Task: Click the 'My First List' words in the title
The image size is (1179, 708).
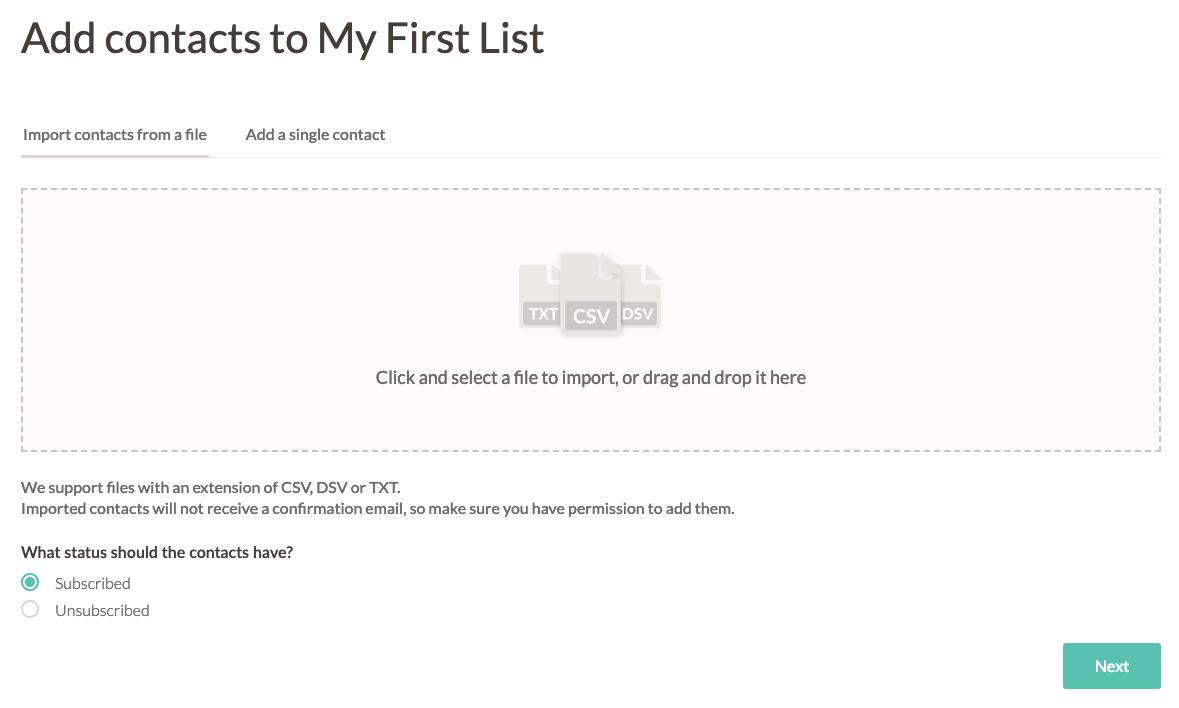Action: click(431, 39)
